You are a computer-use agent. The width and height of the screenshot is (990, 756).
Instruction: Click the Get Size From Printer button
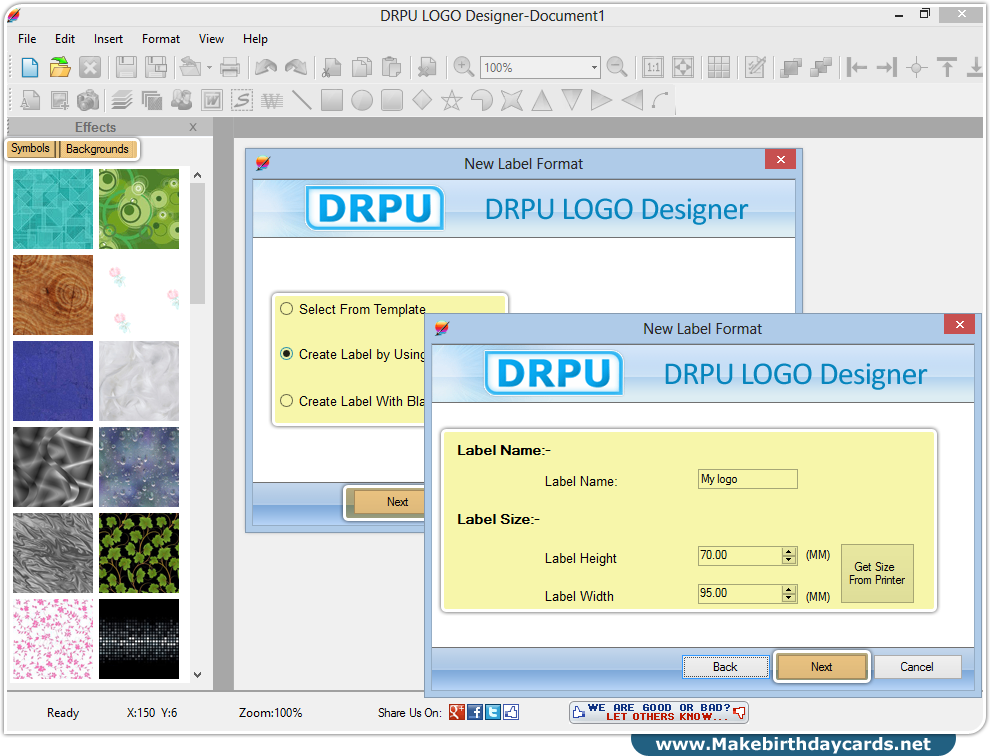click(x=877, y=573)
